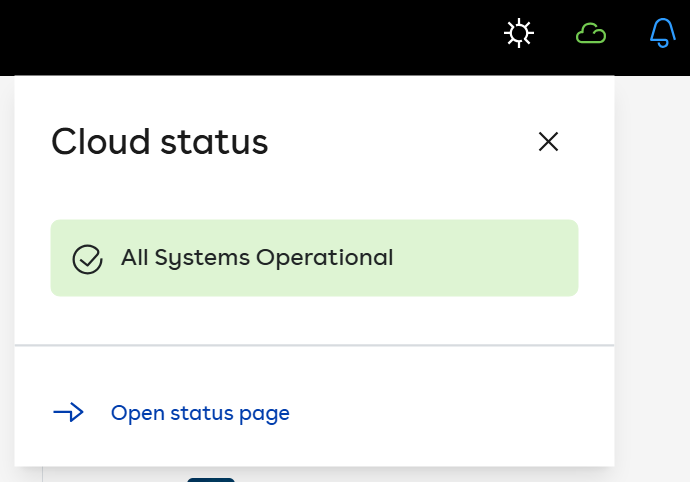
Task: Switch theme using the sun icon
Action: point(518,34)
